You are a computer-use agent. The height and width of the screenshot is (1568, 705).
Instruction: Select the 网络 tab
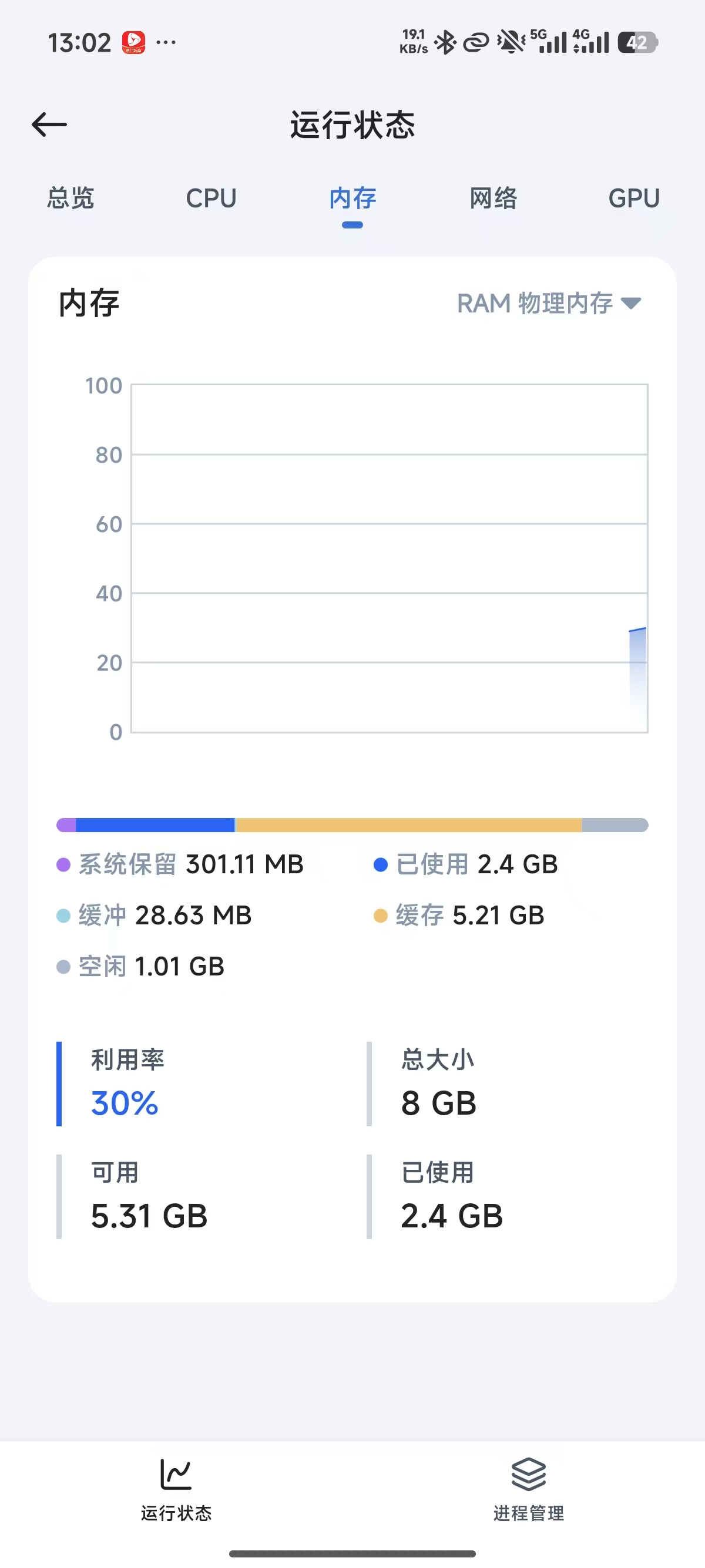(493, 198)
